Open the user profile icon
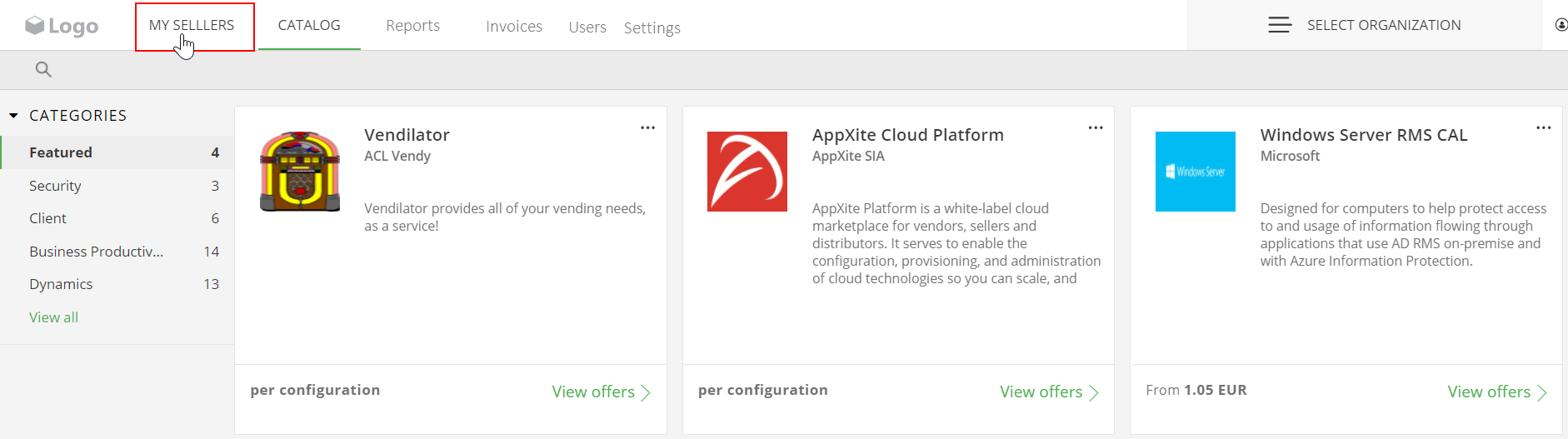This screenshot has width=1568, height=439. [1561, 25]
